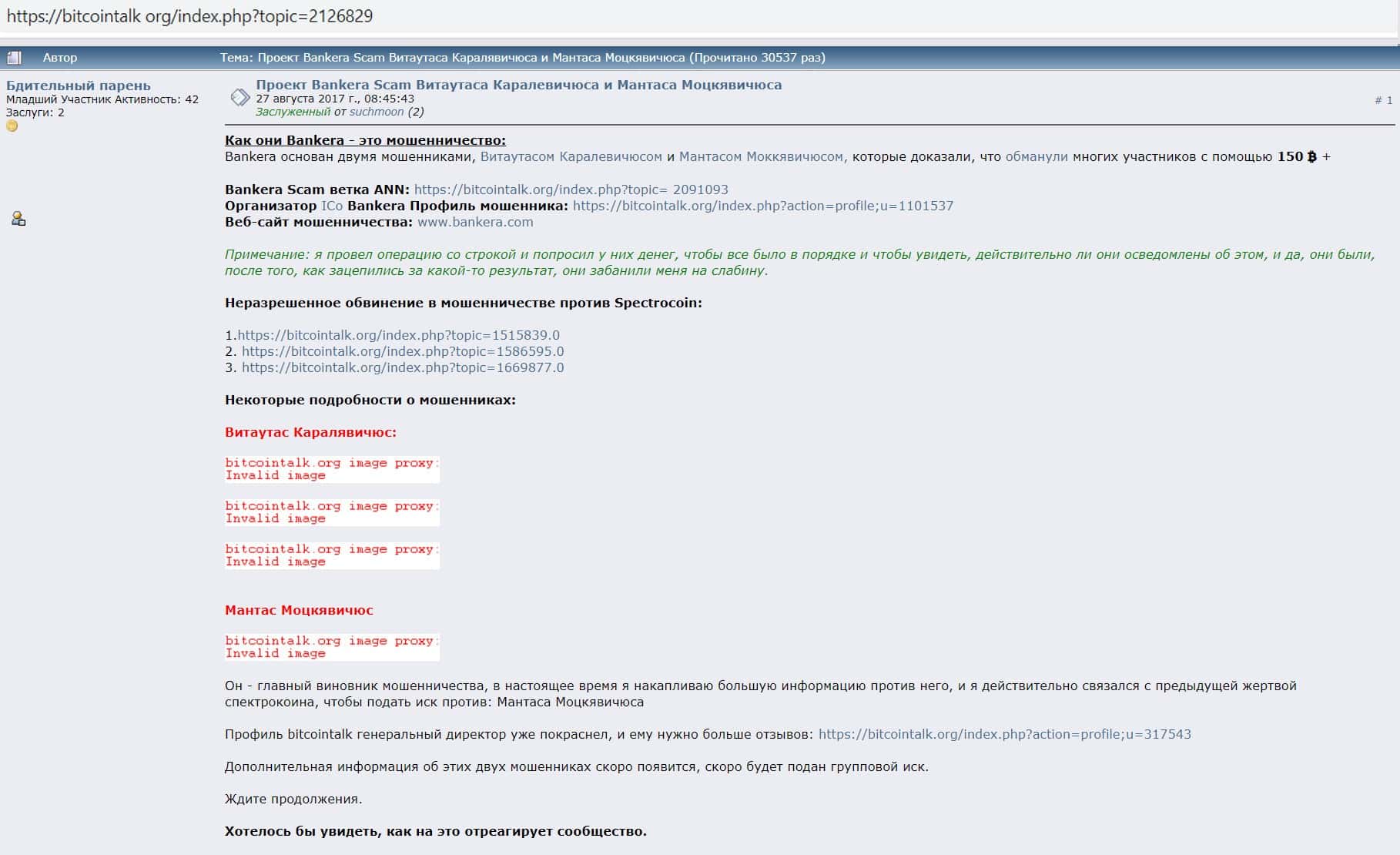Open the ANN thread link topic= 2091093

571,189
